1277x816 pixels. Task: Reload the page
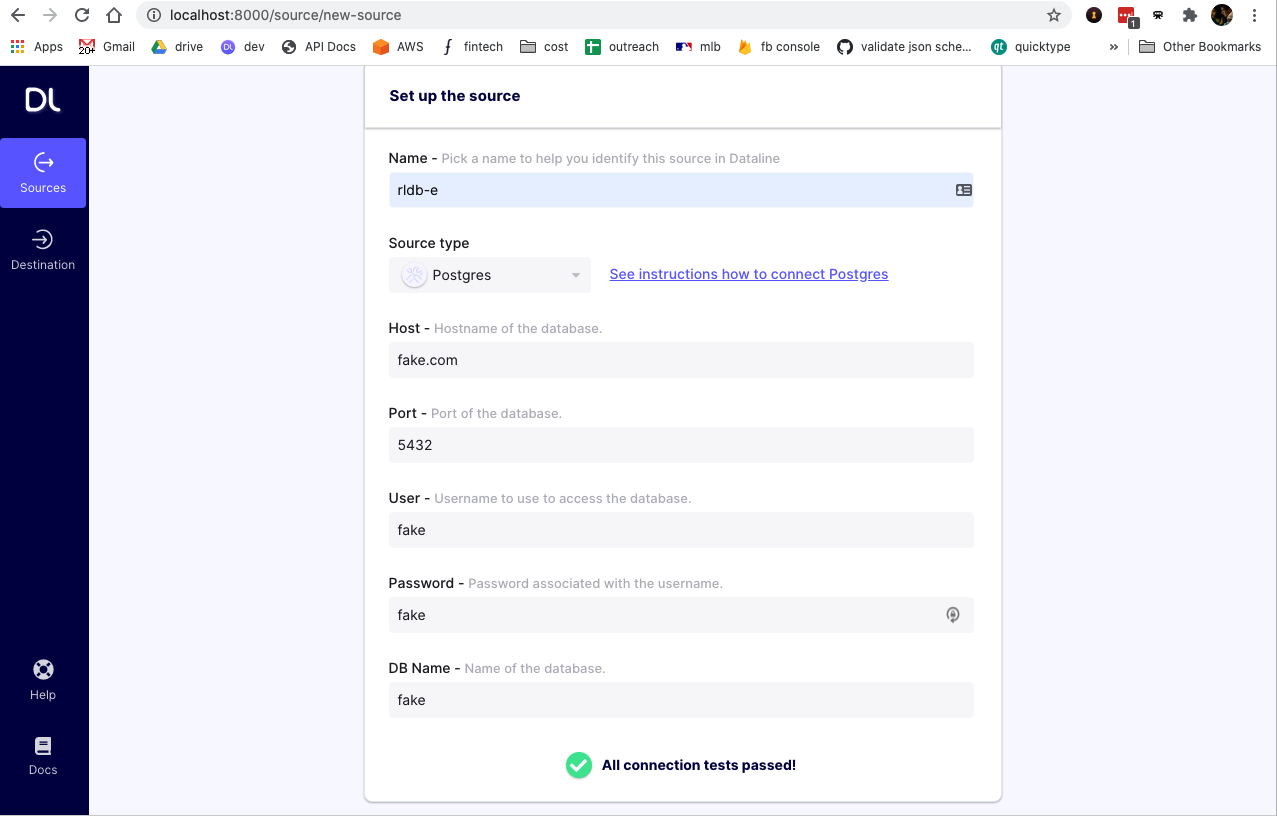82,15
